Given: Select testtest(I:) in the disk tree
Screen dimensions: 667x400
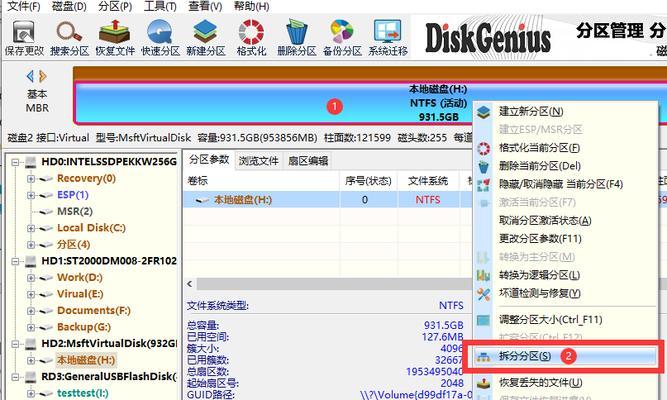Looking at the screenshot, I should coord(83,393).
